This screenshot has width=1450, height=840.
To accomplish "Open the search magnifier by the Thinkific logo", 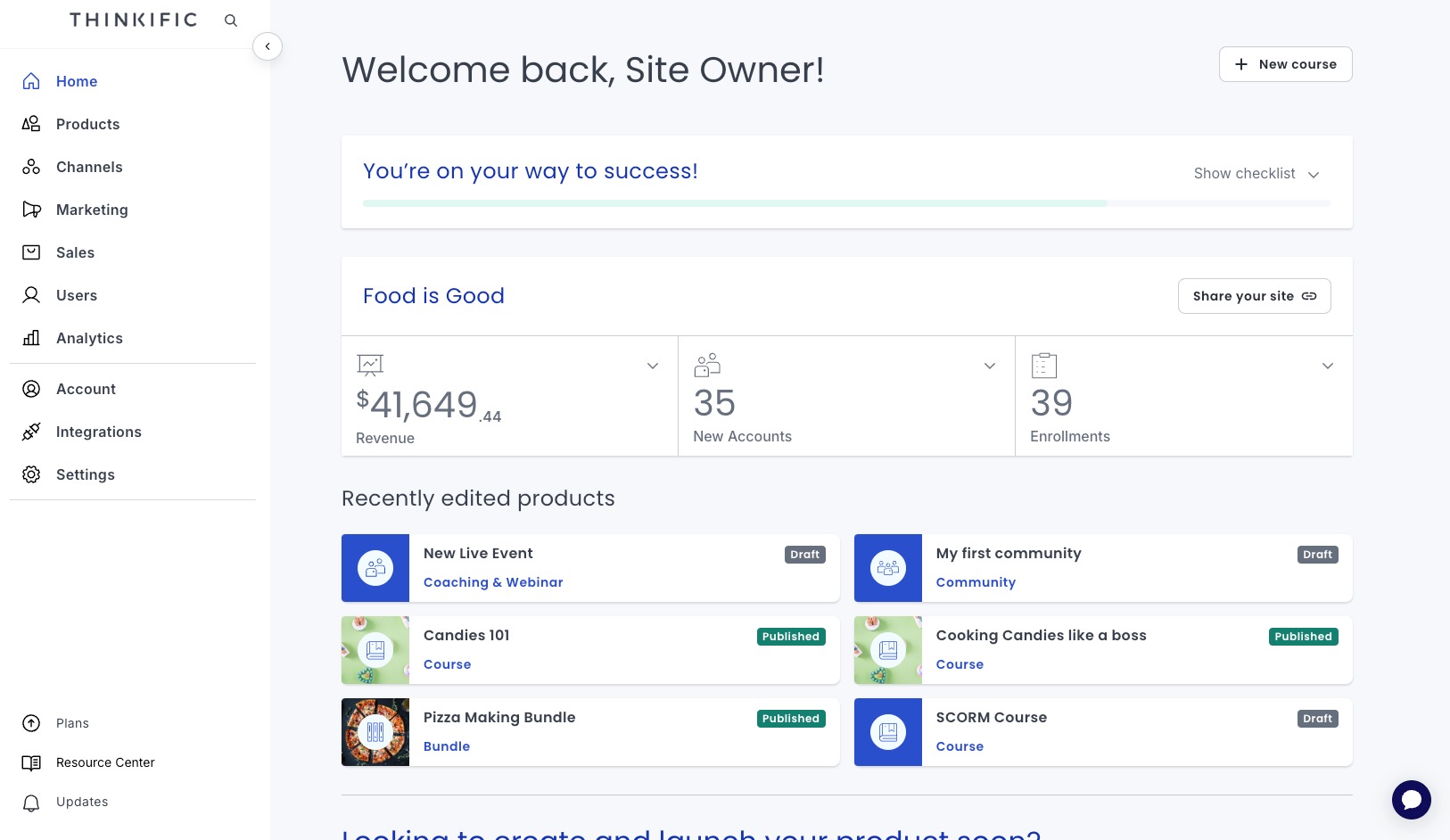I will tap(230, 20).
